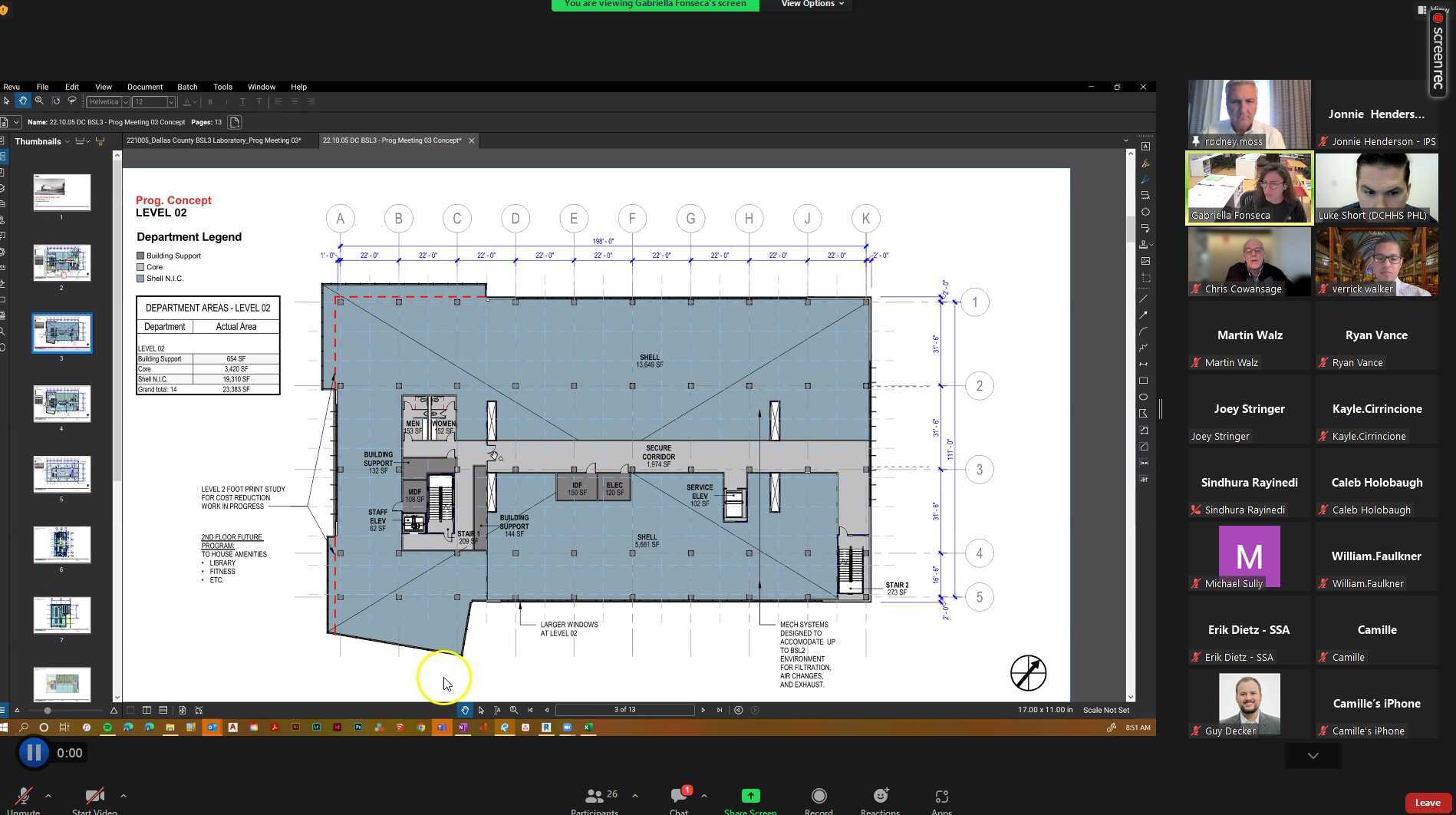This screenshot has height=815, width=1456.
Task: Activate the Zoom tool in the toolbar
Action: tap(40, 101)
